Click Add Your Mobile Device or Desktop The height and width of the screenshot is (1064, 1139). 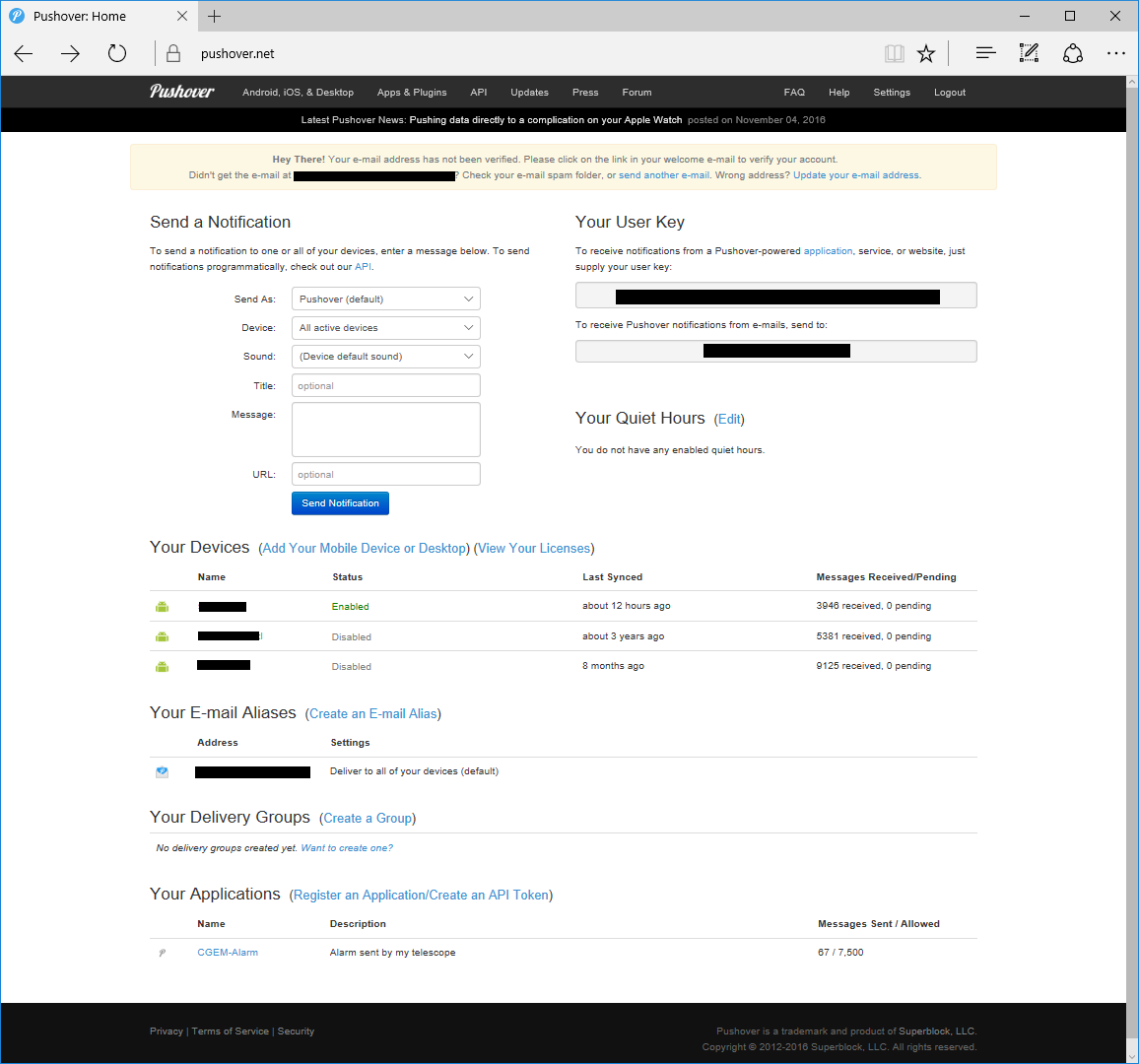coord(365,549)
